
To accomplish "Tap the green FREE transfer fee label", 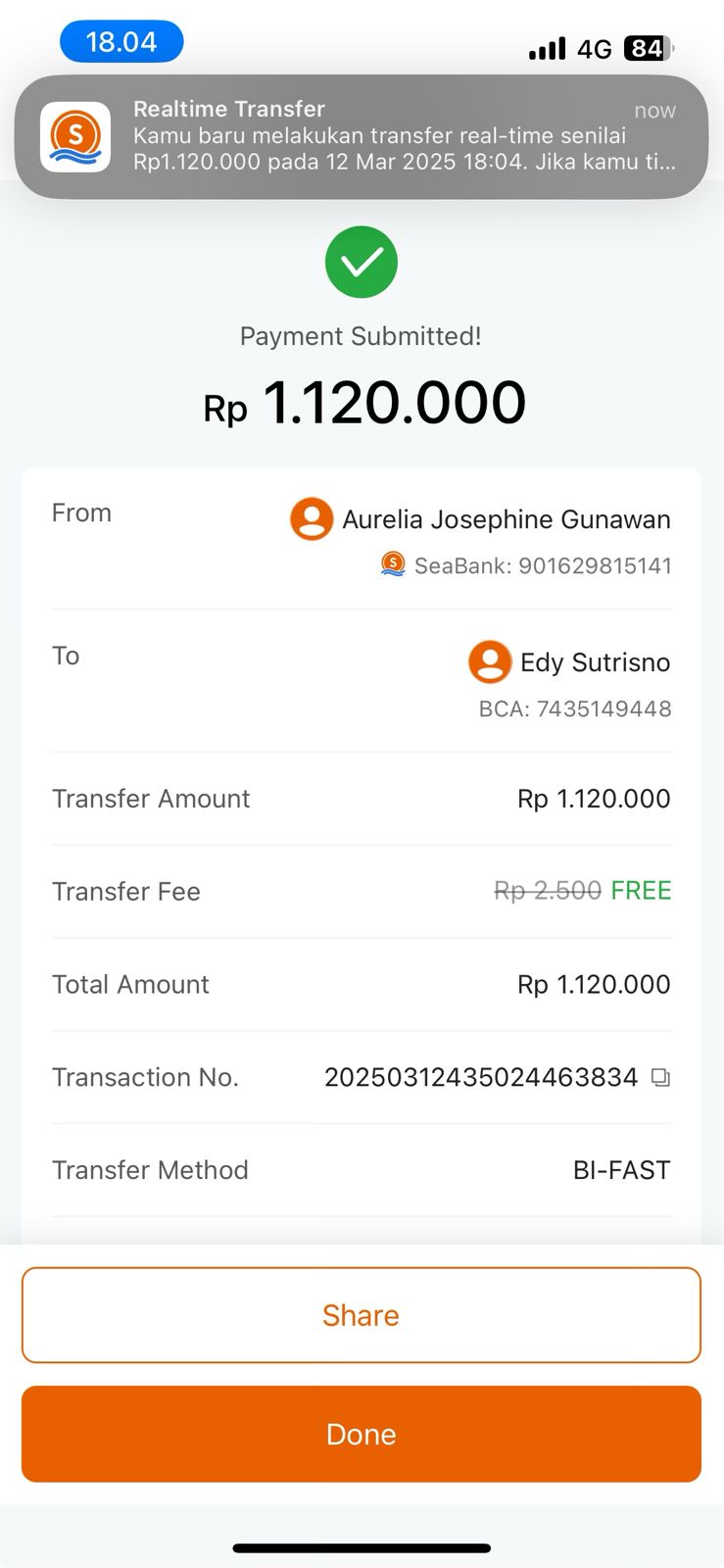I will pos(641,891).
